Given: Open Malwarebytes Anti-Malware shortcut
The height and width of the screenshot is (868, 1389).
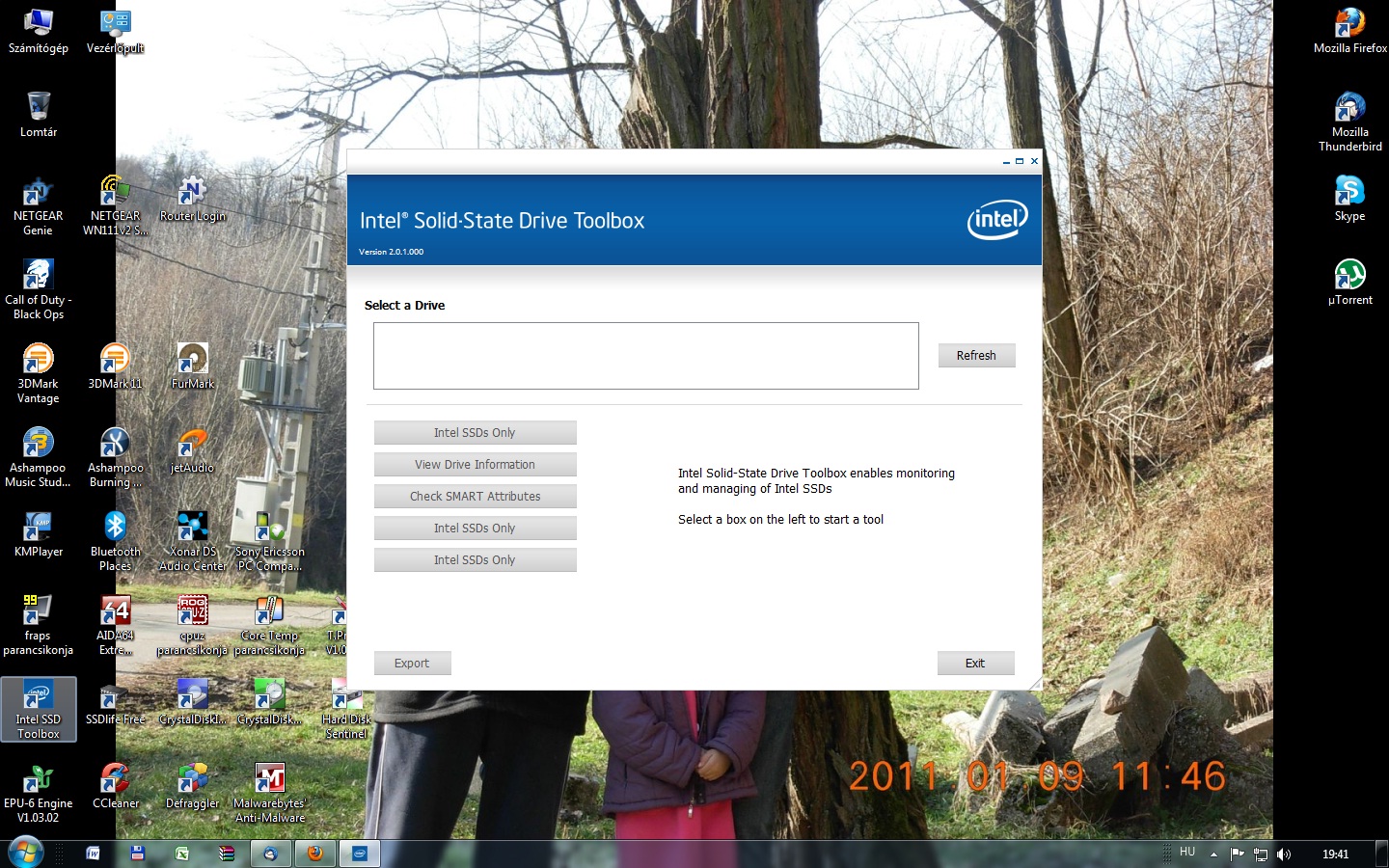Looking at the screenshot, I should coord(270,794).
